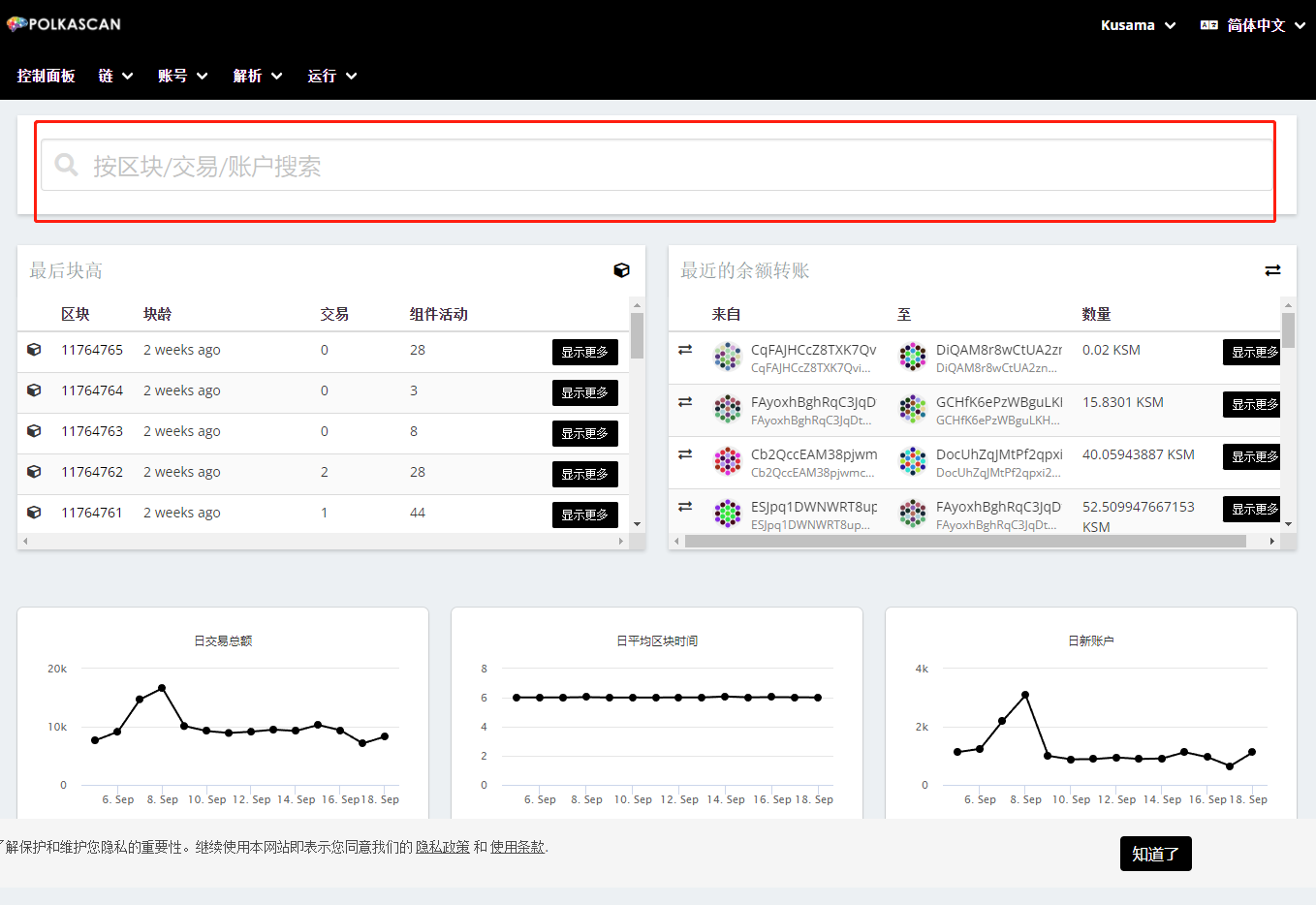Viewport: 1316px width, 905px height.
Task: Click transfer arrows icon beside ESJpq1DWNWRT8up
Action: [685, 506]
